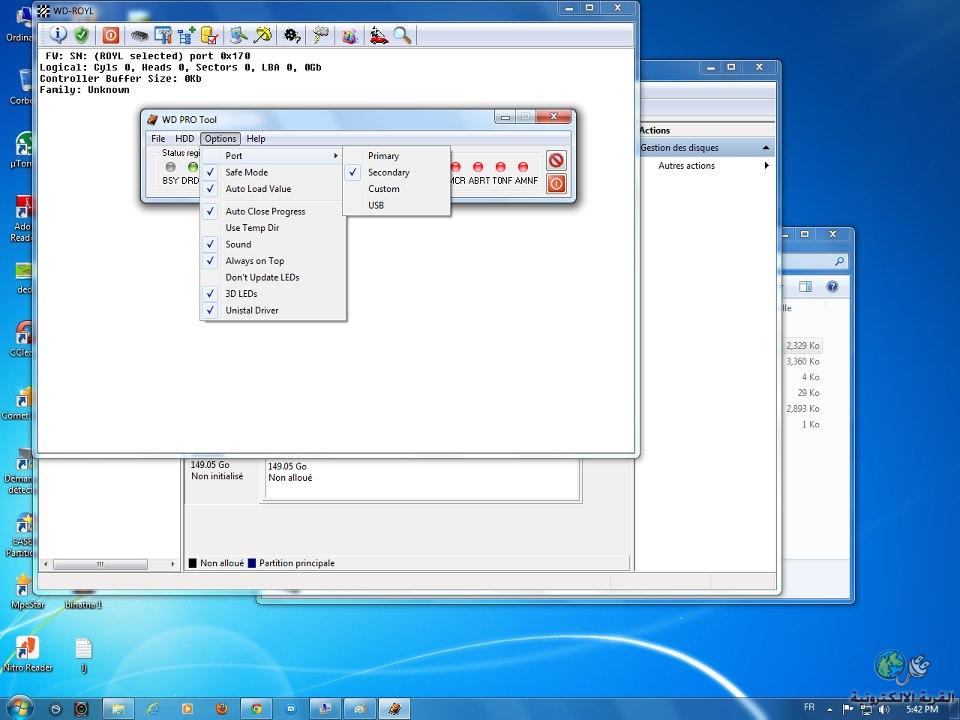Click the Autres actions text in the Actions pane
This screenshot has height=720, width=960.
686,165
